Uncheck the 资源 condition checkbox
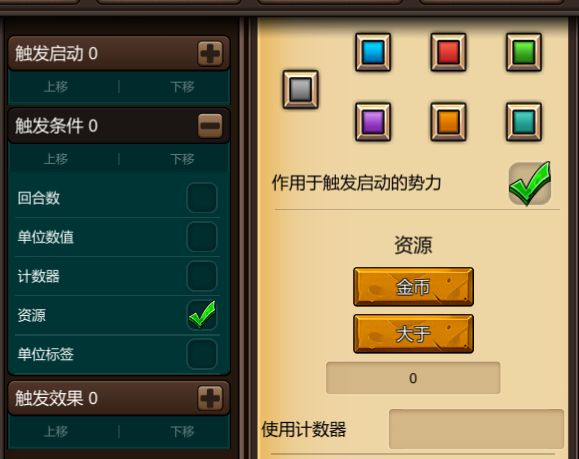This screenshot has width=579, height=459. tap(202, 315)
